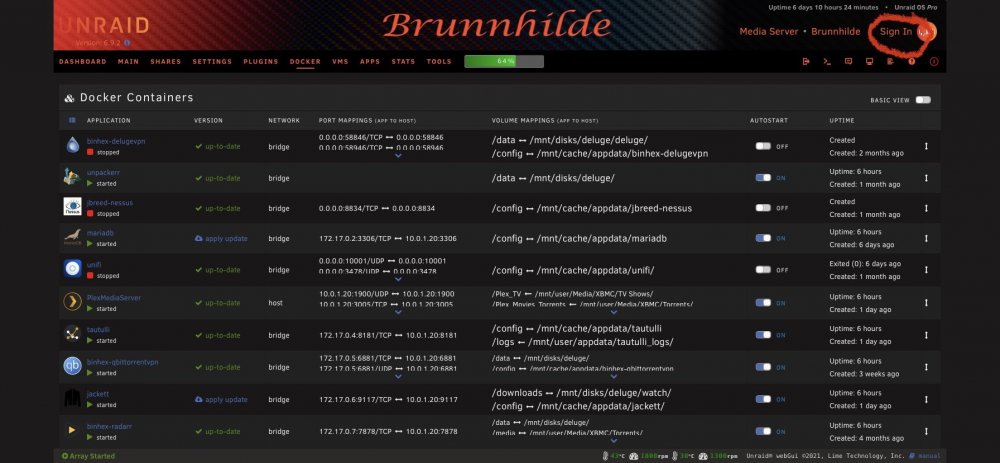Open the three-dot menu for unifi row
This screenshot has width=1000, height=463.
point(926,270)
